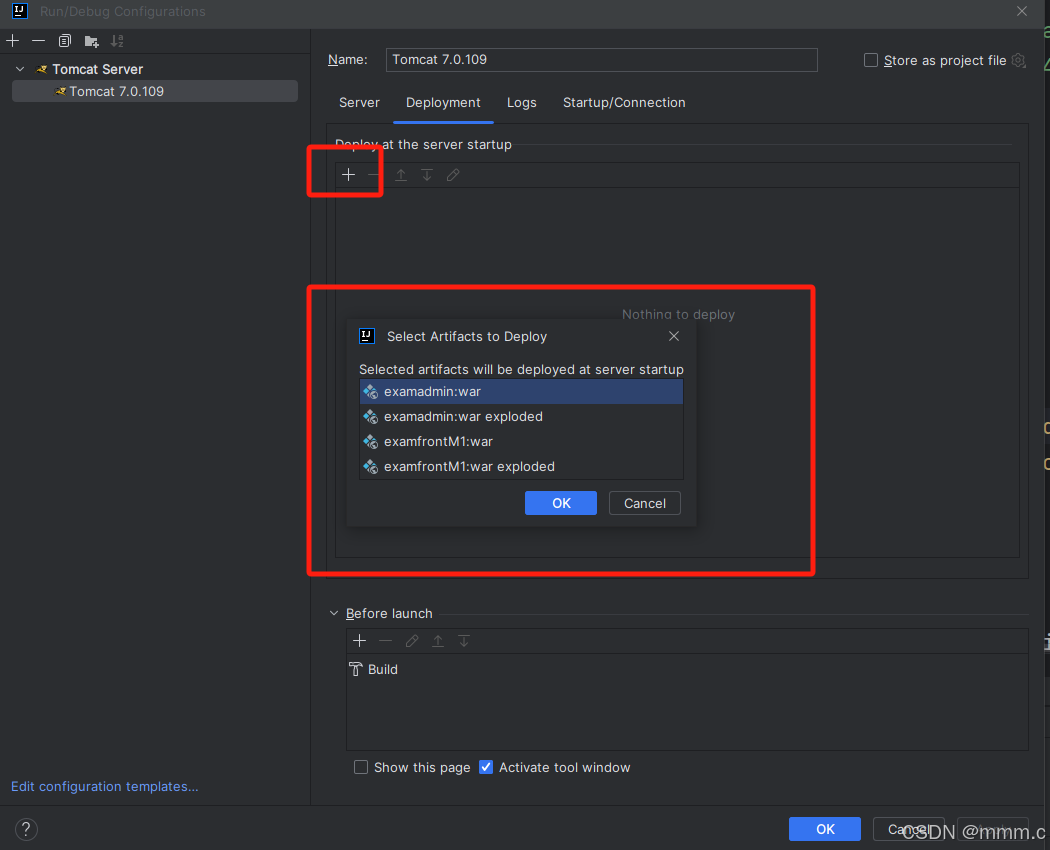Confirm artifact selection with dialog OK
The width and height of the screenshot is (1050, 850).
coord(561,503)
